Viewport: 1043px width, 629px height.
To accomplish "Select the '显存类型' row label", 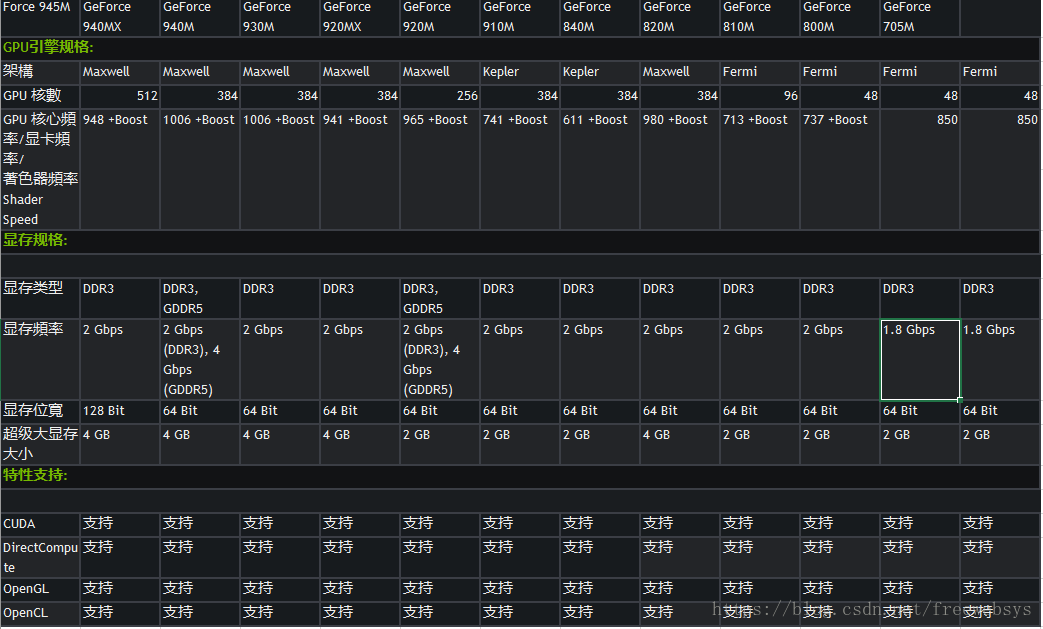I will tap(40, 298).
